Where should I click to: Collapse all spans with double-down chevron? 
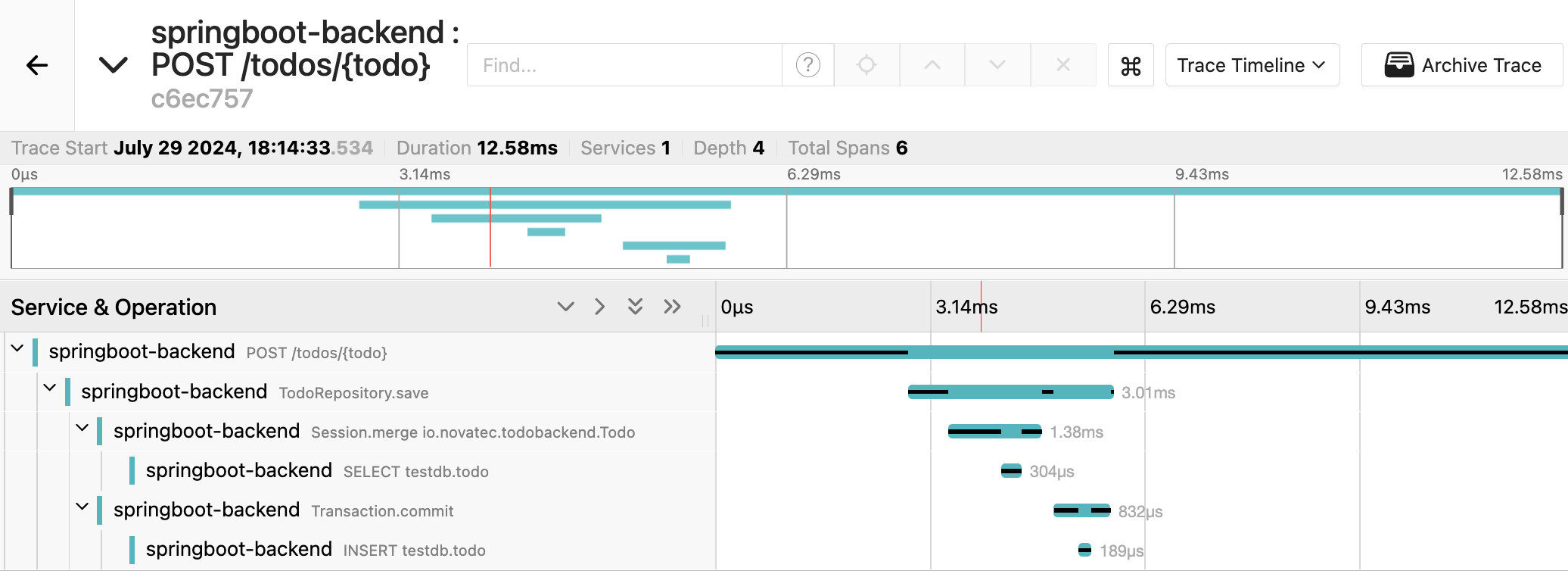636,307
